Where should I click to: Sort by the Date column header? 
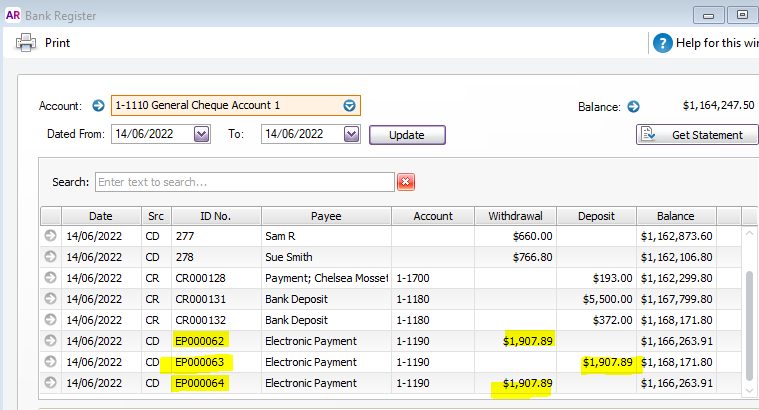[x=100, y=215]
